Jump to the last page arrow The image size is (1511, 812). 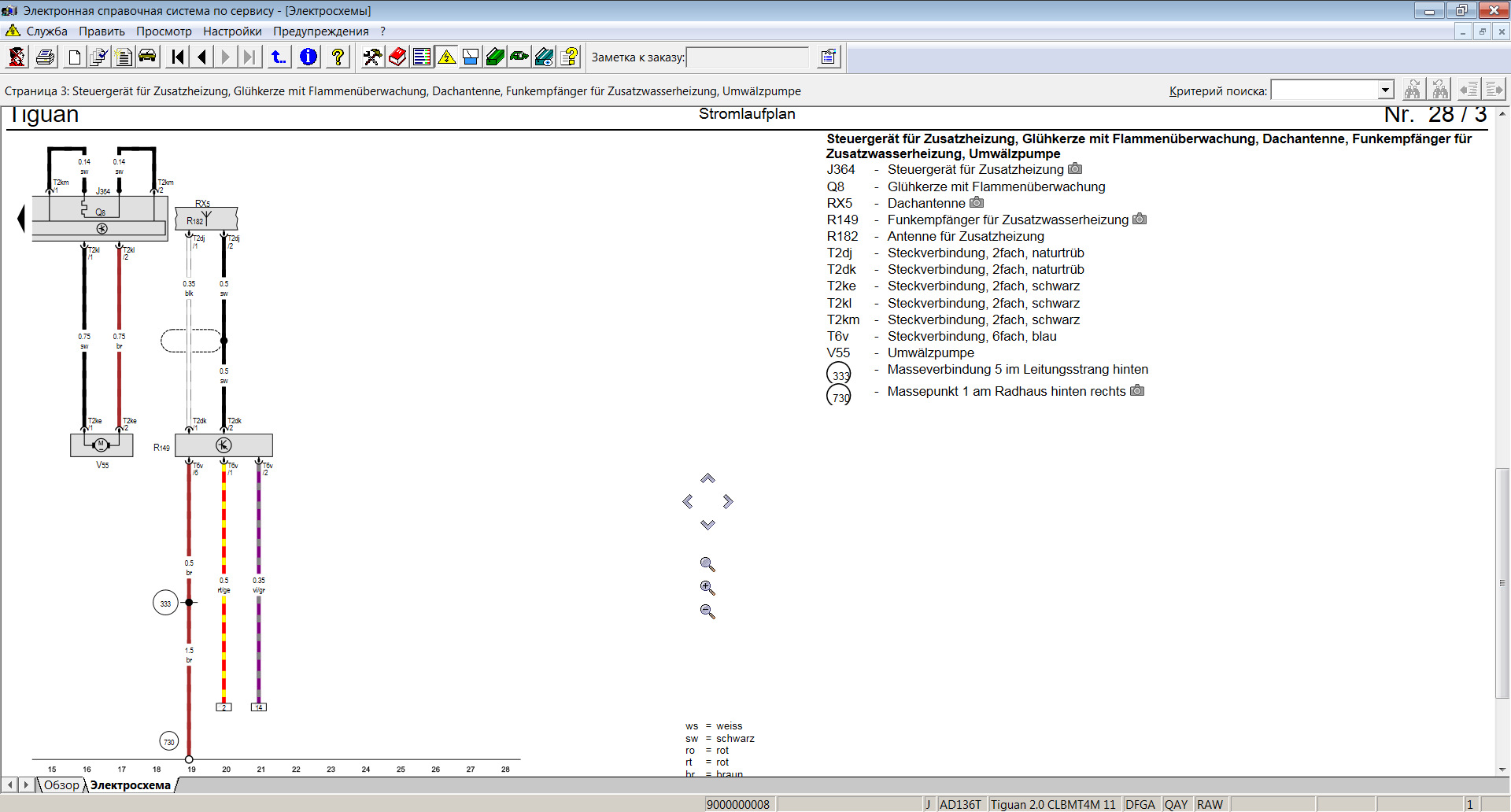tap(249, 57)
